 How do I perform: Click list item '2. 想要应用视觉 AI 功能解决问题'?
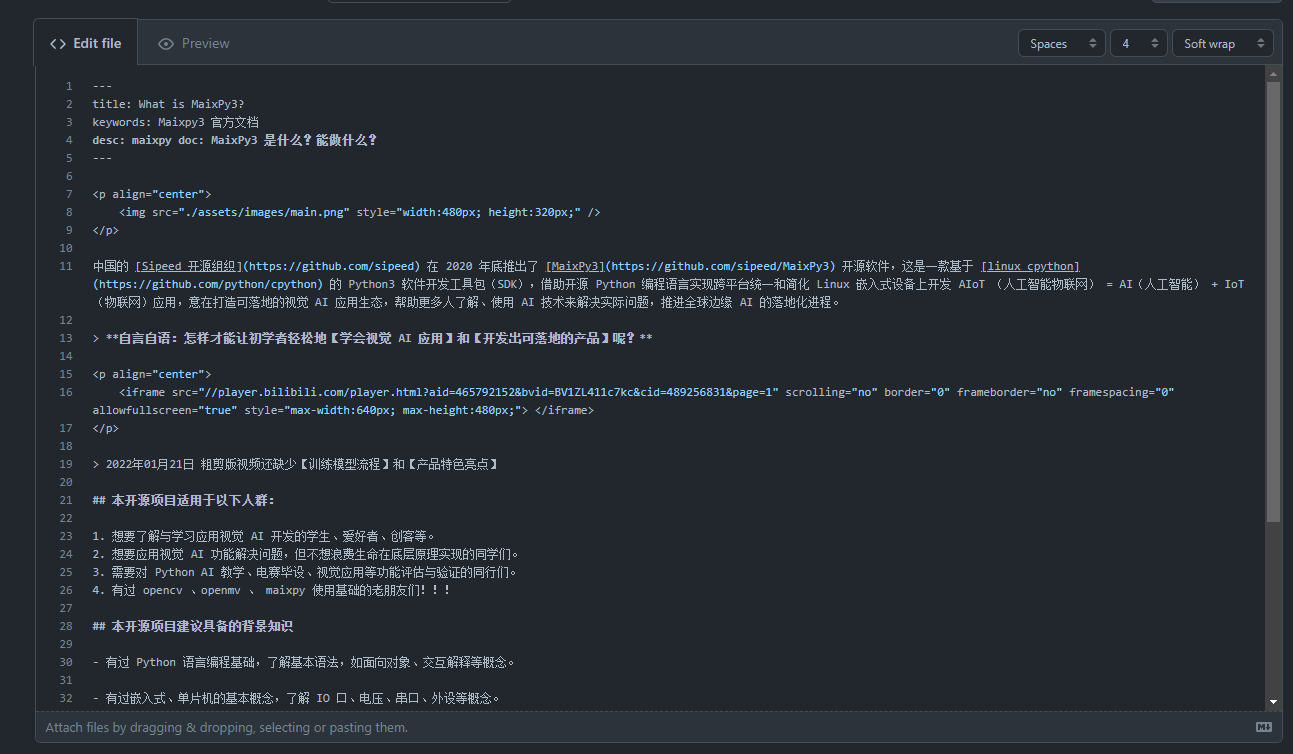(306, 554)
